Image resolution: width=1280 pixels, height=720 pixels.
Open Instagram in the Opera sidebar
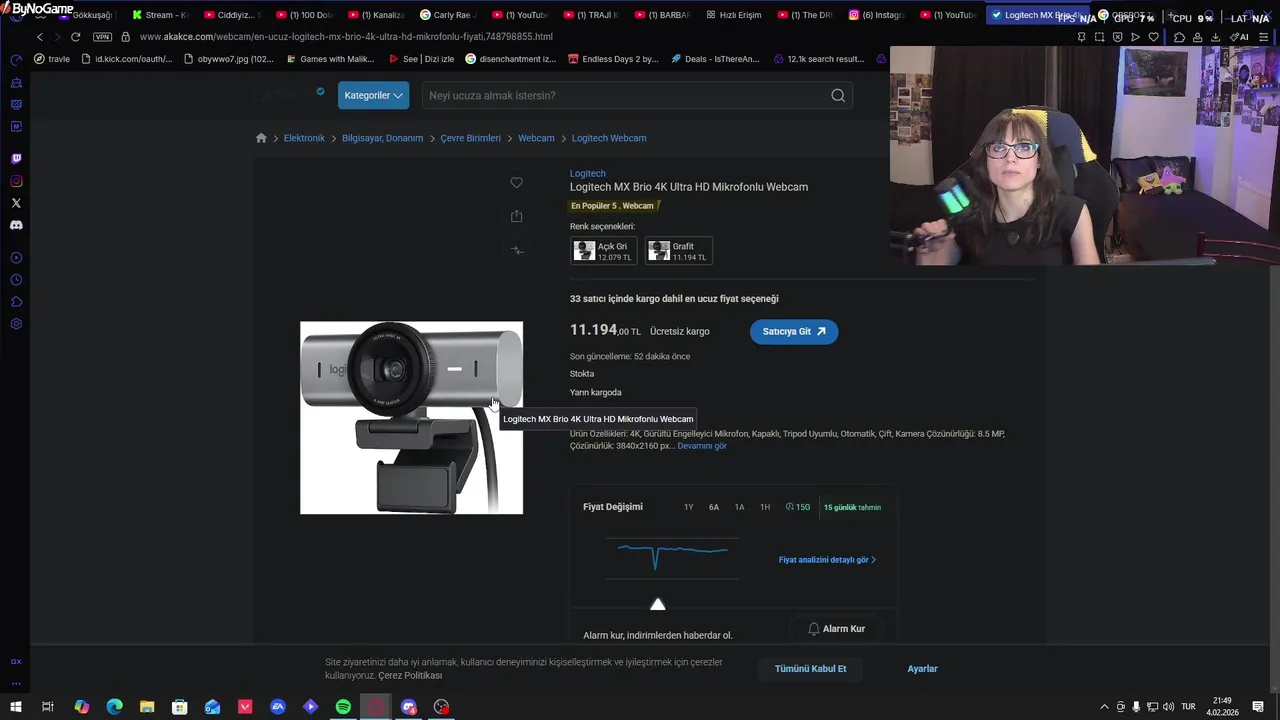pyautogui.click(x=16, y=181)
